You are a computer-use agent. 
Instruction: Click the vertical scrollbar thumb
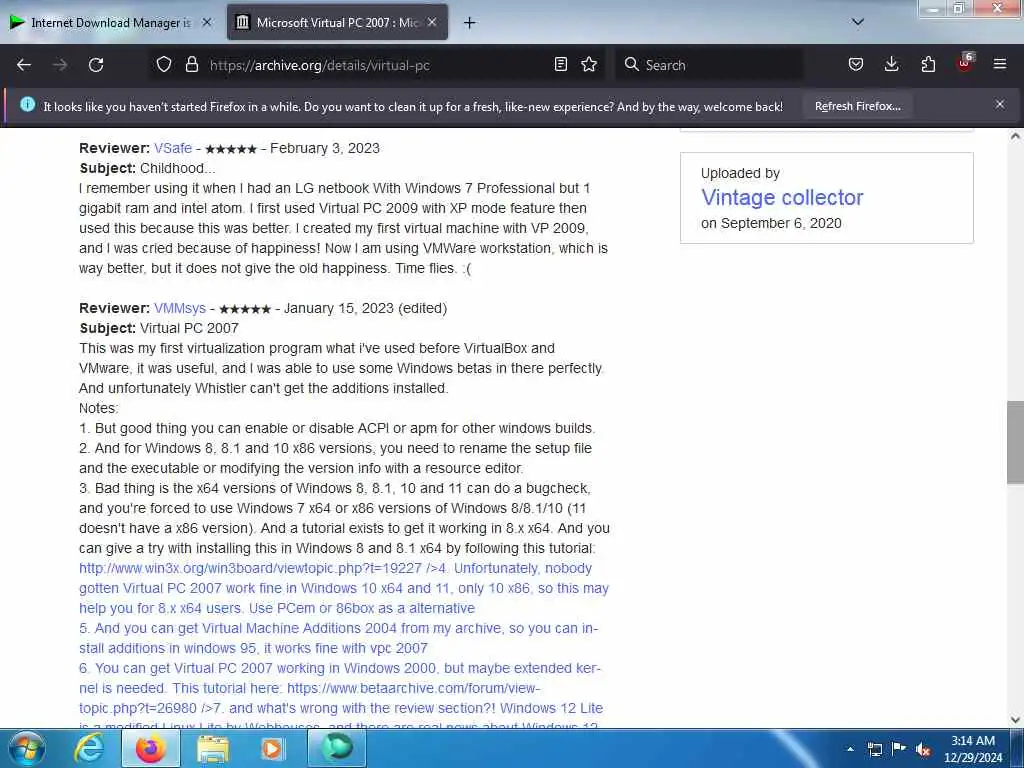point(1015,442)
